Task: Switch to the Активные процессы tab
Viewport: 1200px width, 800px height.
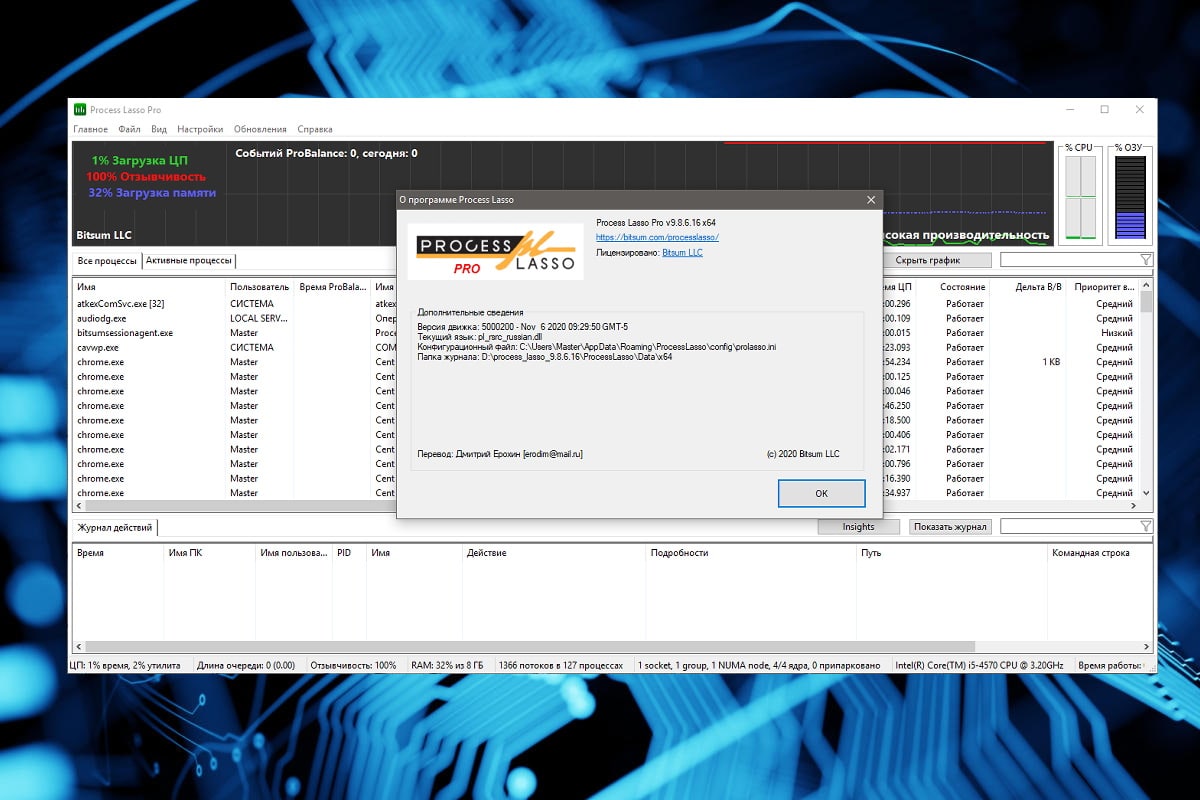Action: coord(189,261)
